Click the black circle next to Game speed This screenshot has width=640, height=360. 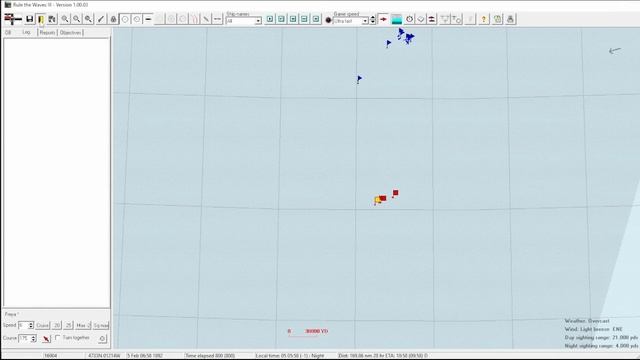point(328,20)
